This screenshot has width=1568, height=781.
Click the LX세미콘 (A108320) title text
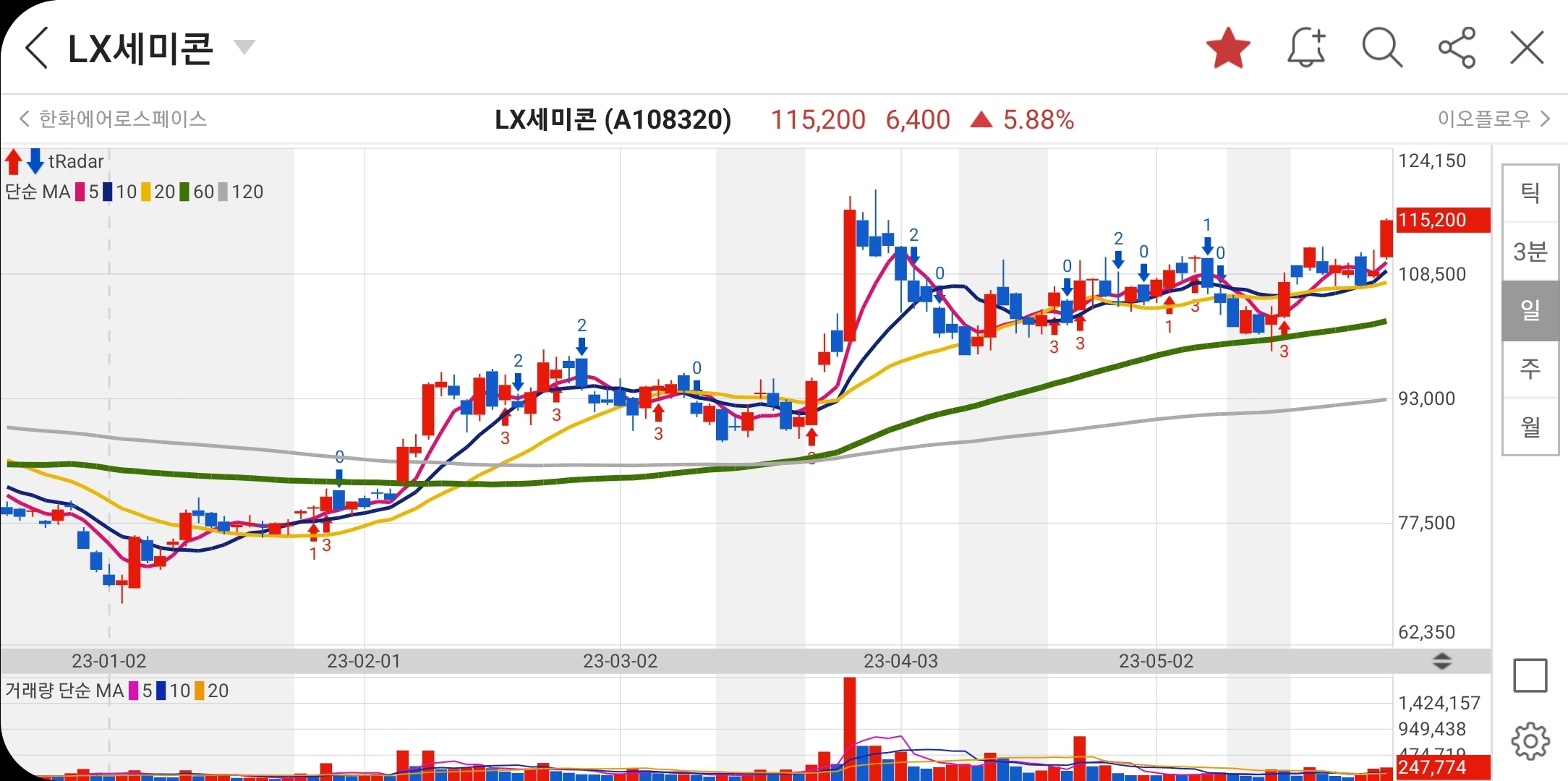click(x=613, y=119)
